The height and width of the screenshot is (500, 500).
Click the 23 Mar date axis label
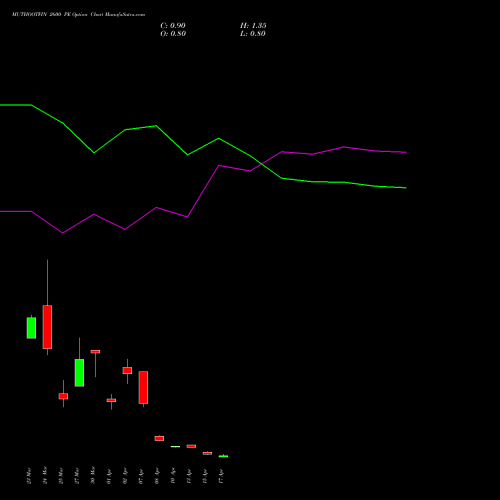coord(29,476)
